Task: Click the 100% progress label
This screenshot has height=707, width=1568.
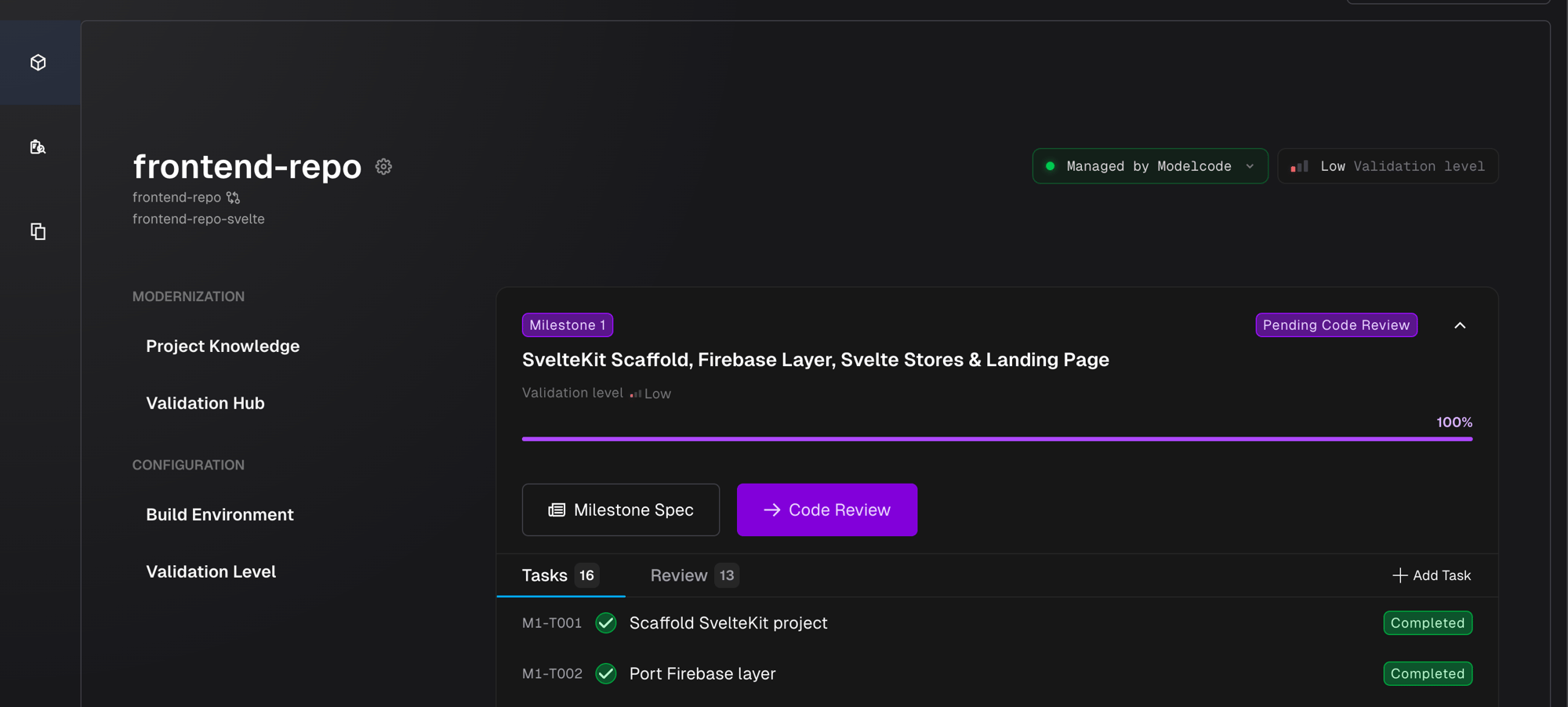Action: (1454, 422)
